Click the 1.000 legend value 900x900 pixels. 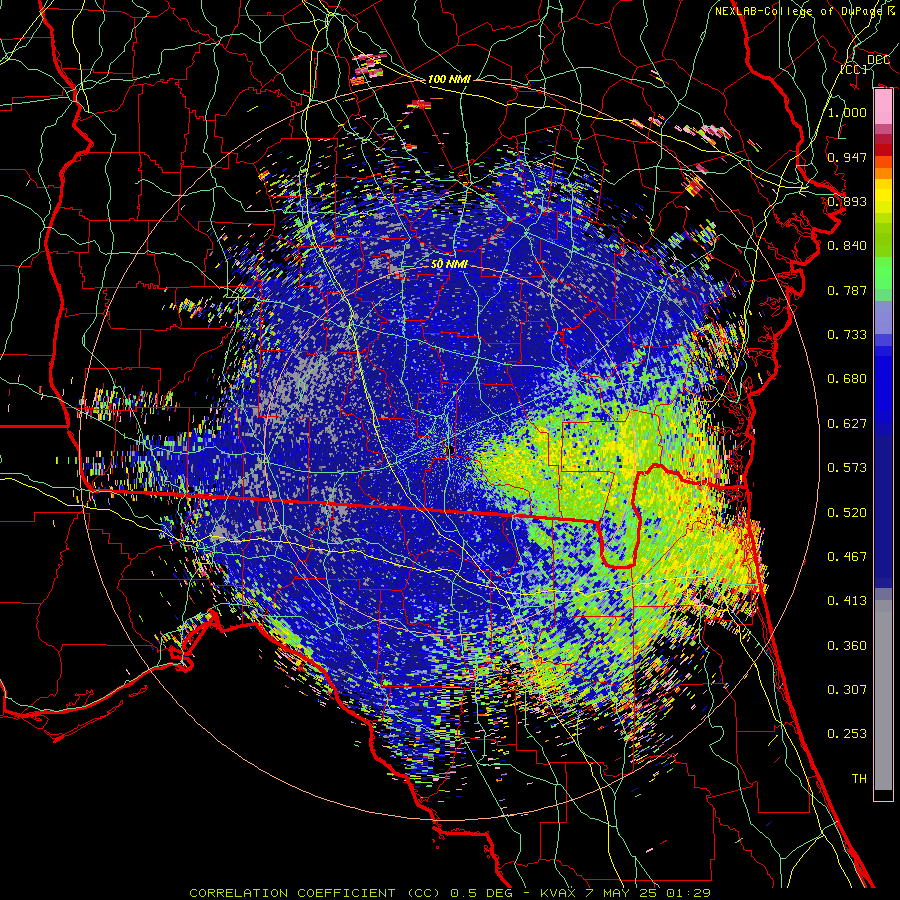pos(847,112)
